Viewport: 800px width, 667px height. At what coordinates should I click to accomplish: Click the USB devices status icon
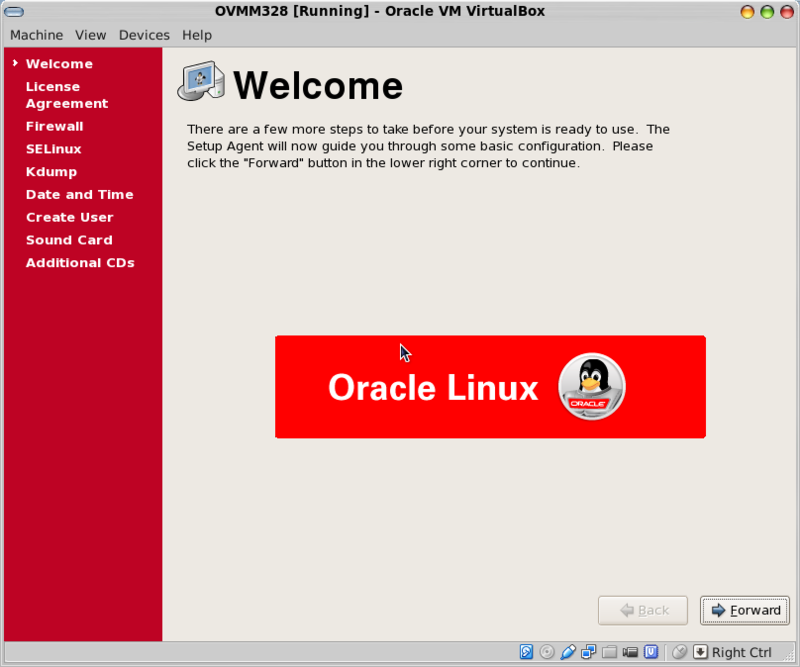pos(568,652)
